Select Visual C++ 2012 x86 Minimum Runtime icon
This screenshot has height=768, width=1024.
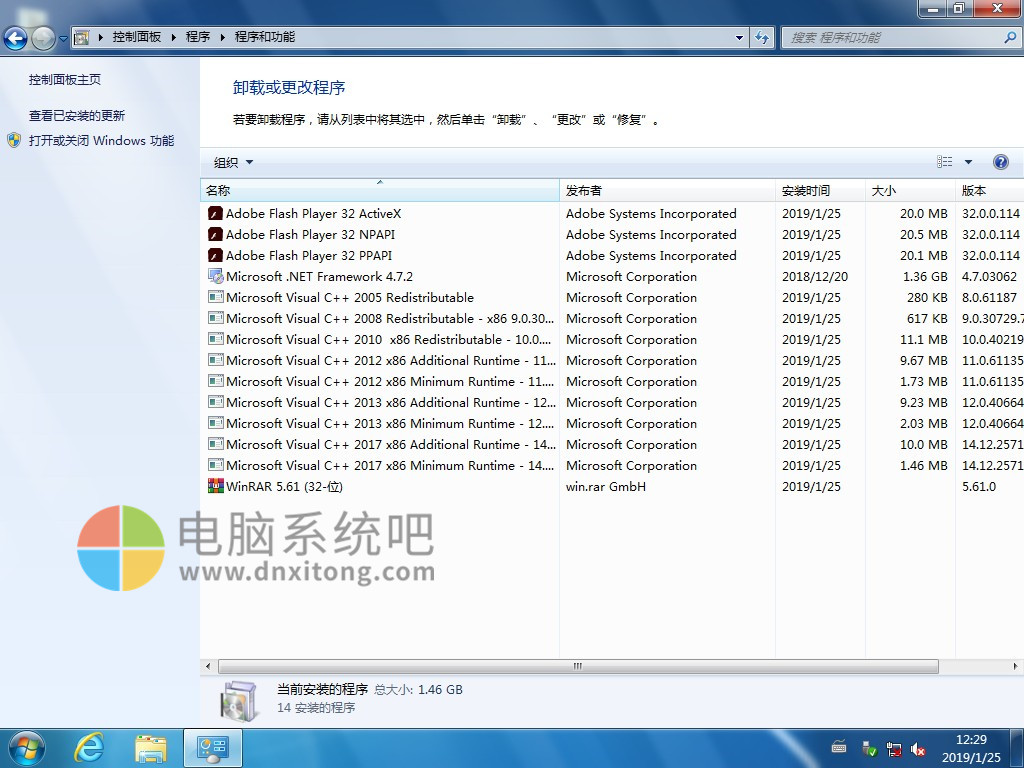[216, 381]
